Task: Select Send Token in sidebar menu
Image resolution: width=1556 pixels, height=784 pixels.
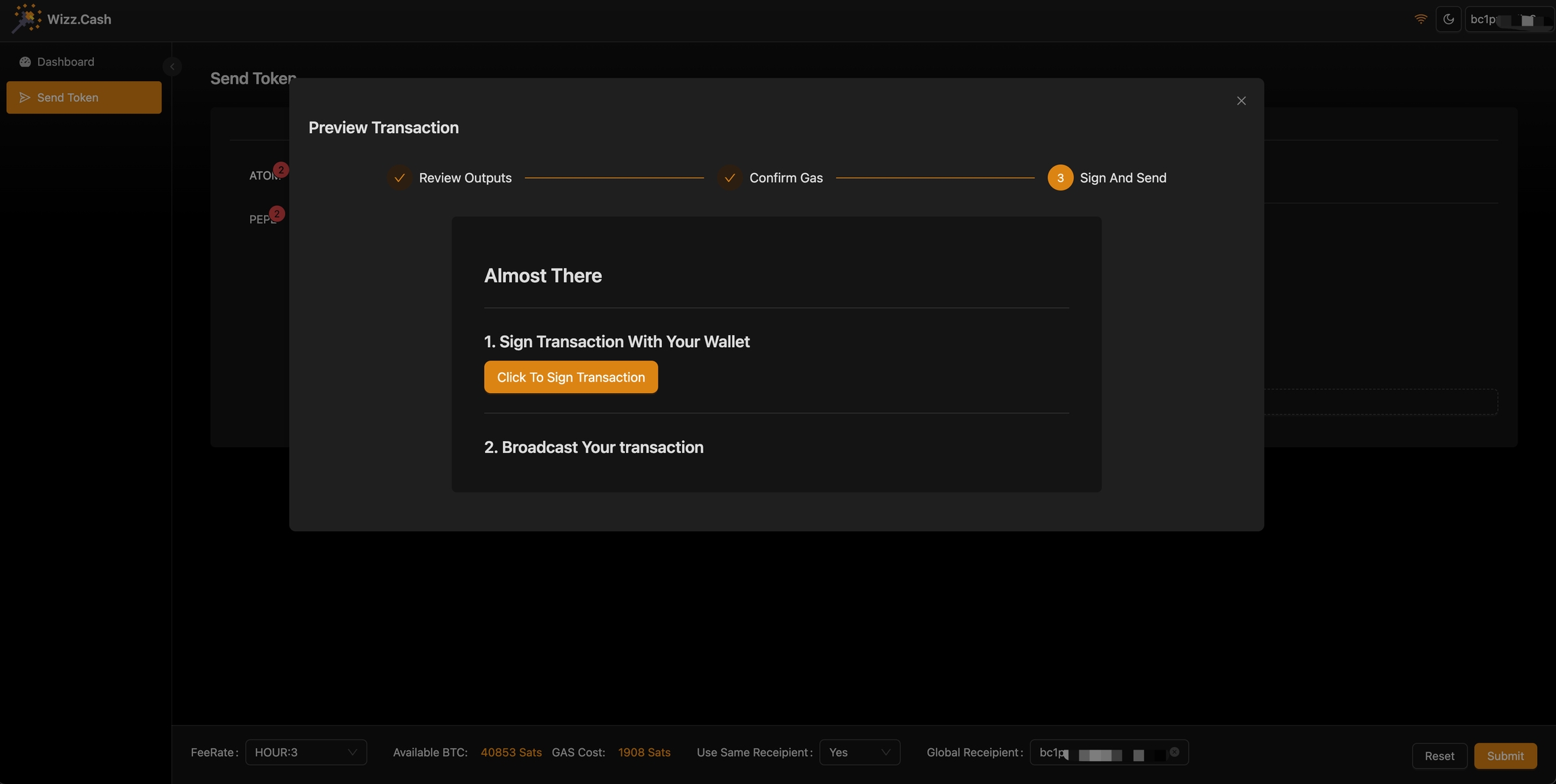Action: (x=84, y=97)
